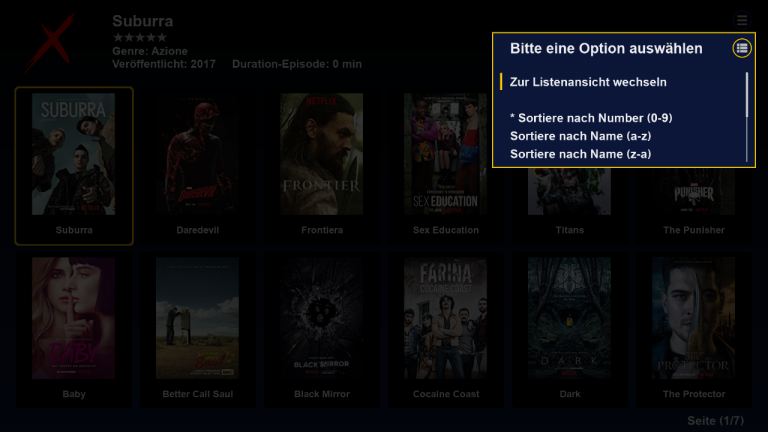This screenshot has height=432, width=768.
Task: Select the Frontiera series thumbnail
Action: [x=321, y=154]
